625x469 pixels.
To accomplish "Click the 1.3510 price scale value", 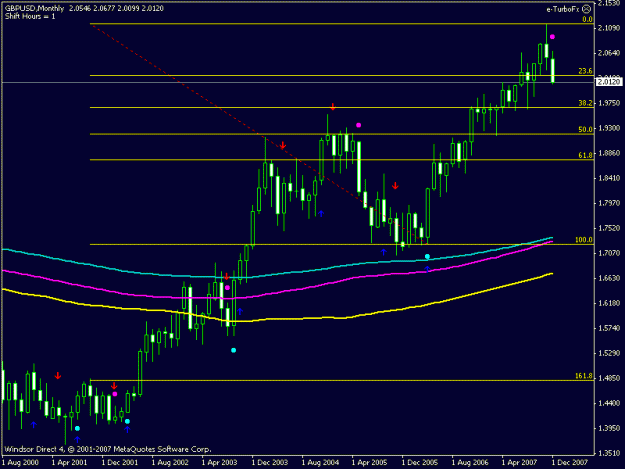I will pyautogui.click(x=609, y=453).
